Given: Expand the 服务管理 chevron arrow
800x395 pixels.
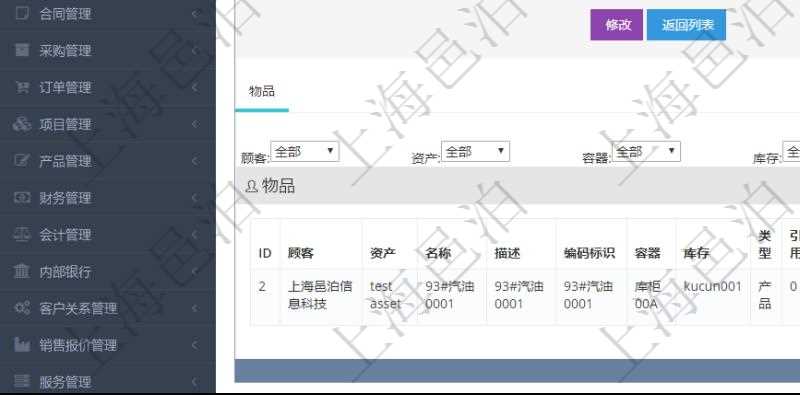Looking at the screenshot, I should pos(194,381).
